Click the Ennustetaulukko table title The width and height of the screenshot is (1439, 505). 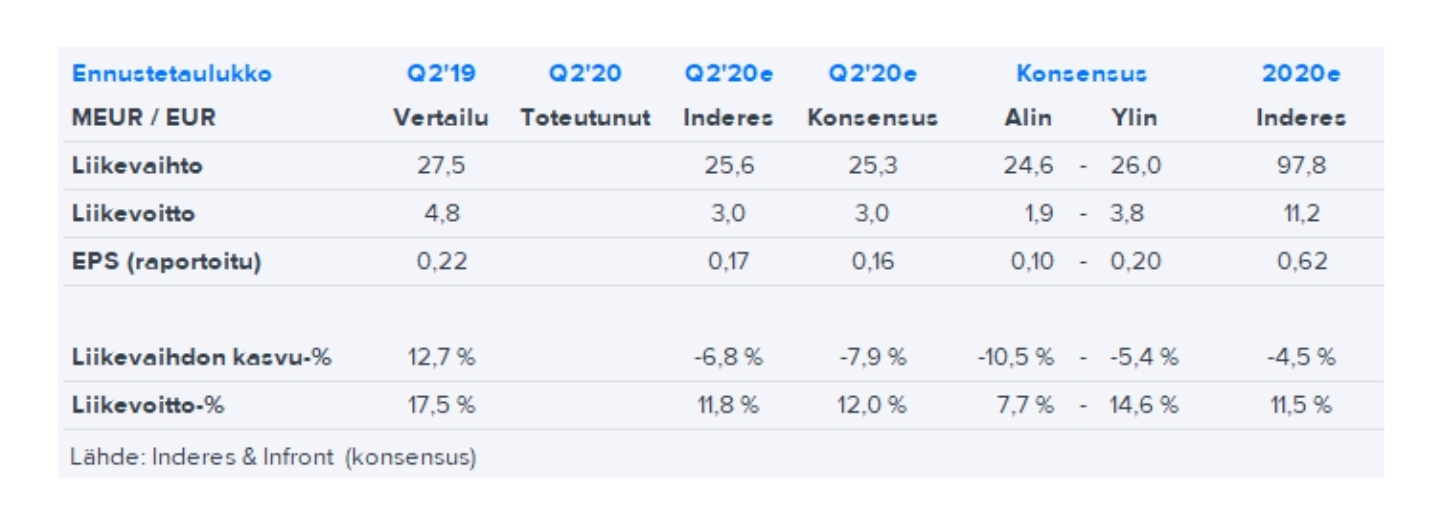pos(171,74)
